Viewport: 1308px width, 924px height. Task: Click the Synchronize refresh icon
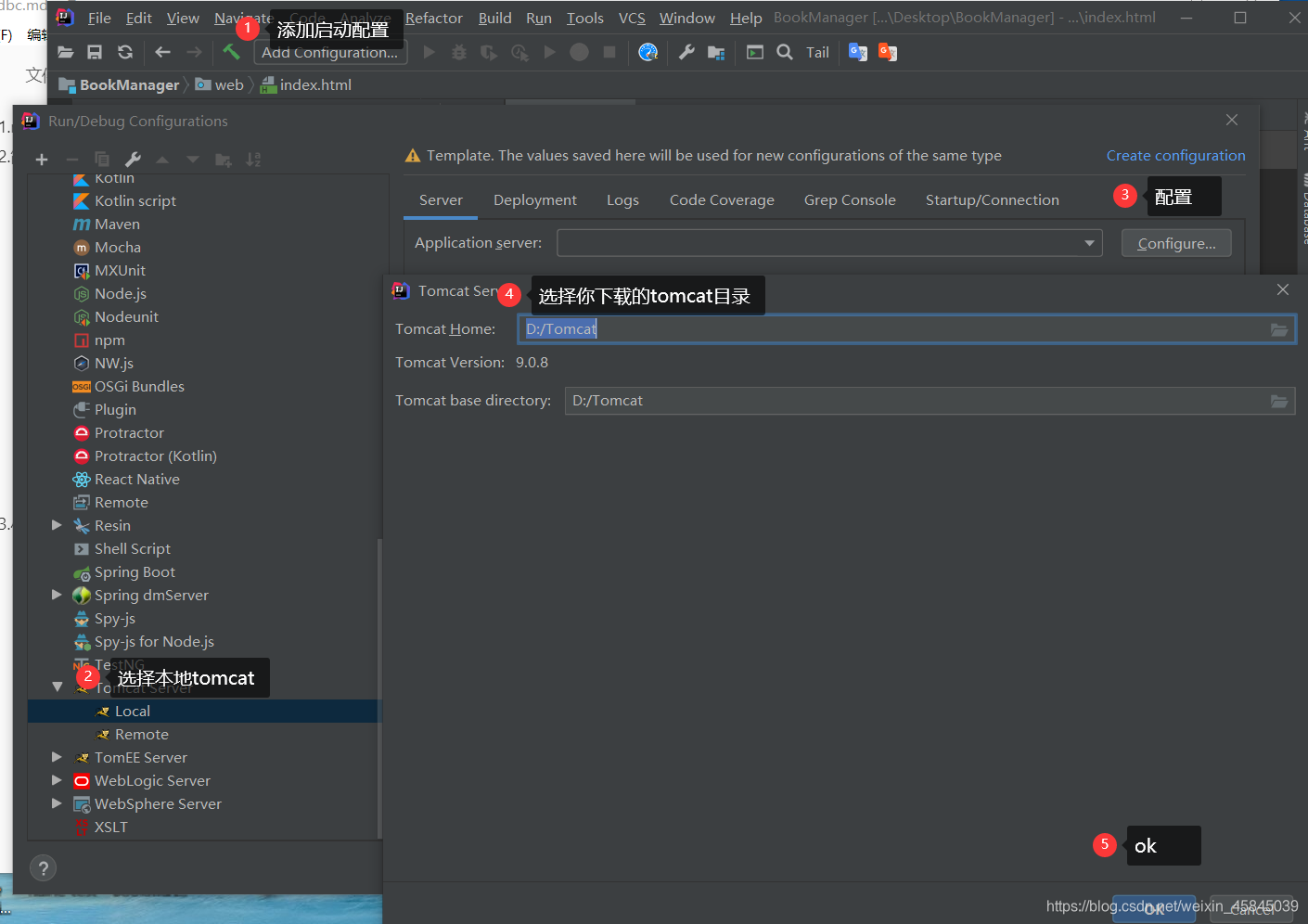[x=125, y=53]
